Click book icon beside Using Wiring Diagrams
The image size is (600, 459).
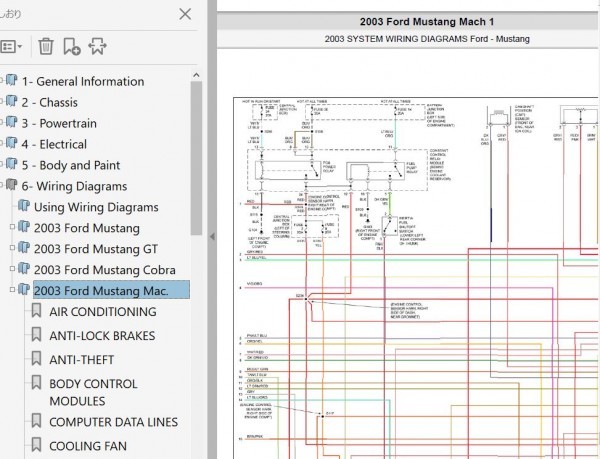(x=24, y=205)
